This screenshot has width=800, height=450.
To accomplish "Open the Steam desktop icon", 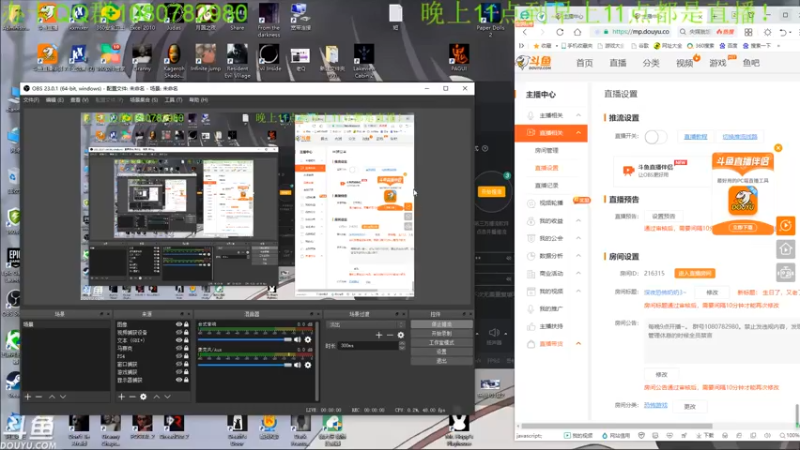I will click(13, 382).
